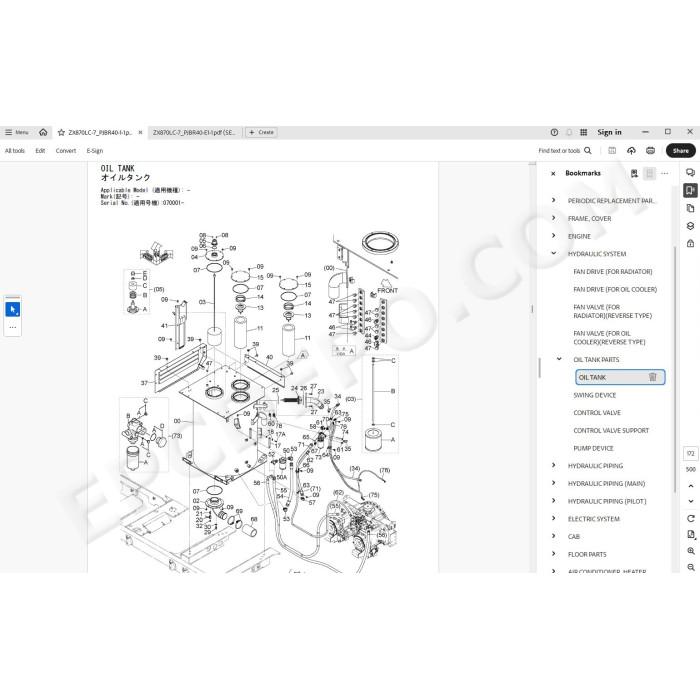Open FAN VALVE (FOR RADIATOR)(REVERSE TYPE) bookmark
The width and height of the screenshot is (700, 700).
(x=612, y=311)
